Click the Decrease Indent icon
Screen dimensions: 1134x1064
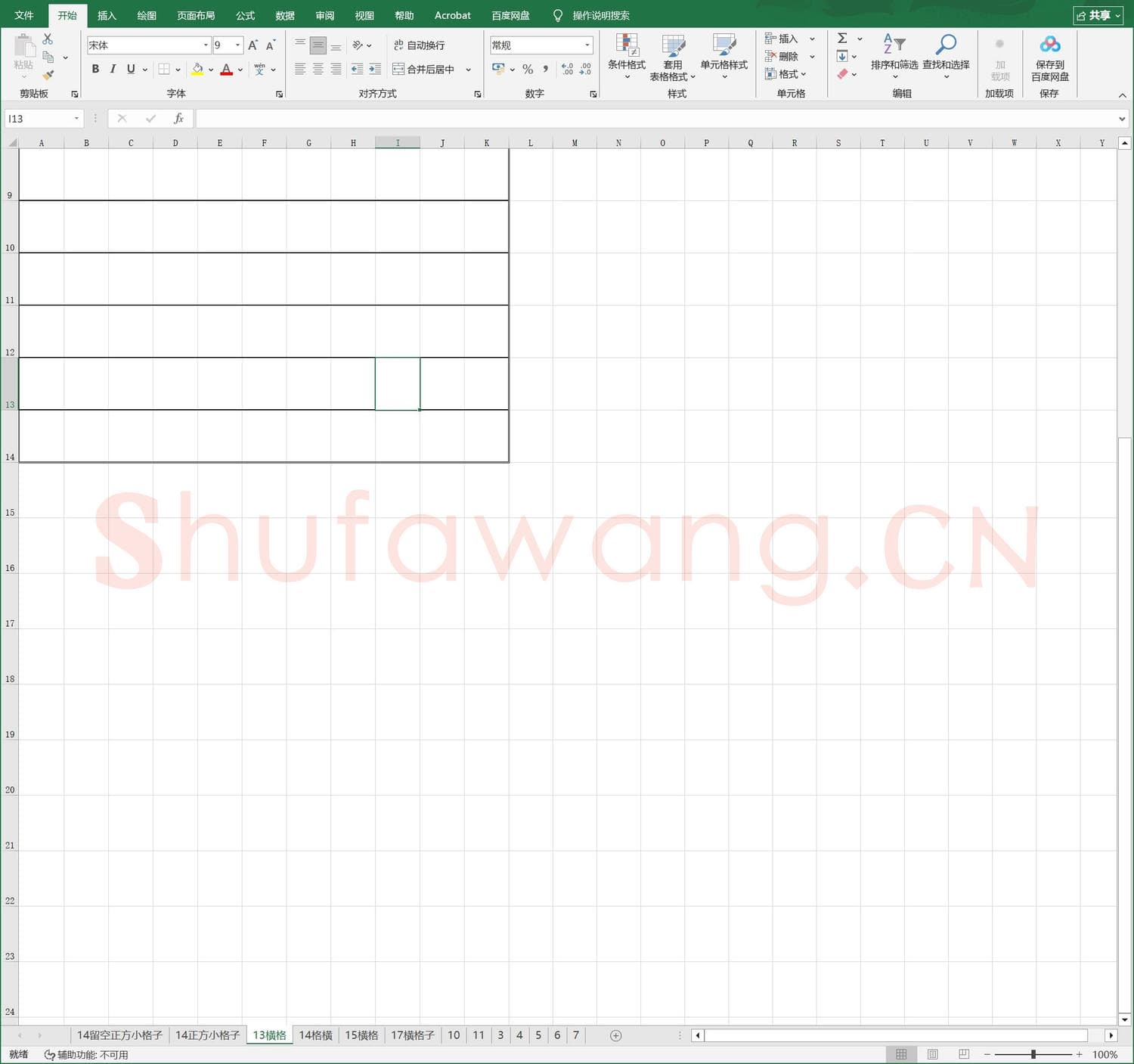[357, 69]
